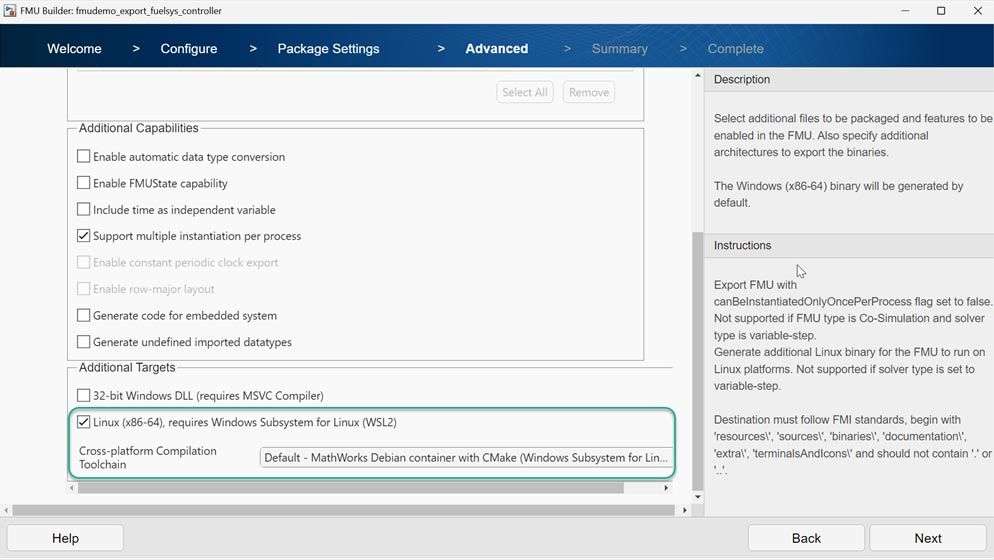Image resolution: width=994 pixels, height=560 pixels.
Task: Toggle Include time as independent variable
Action: click(x=84, y=210)
